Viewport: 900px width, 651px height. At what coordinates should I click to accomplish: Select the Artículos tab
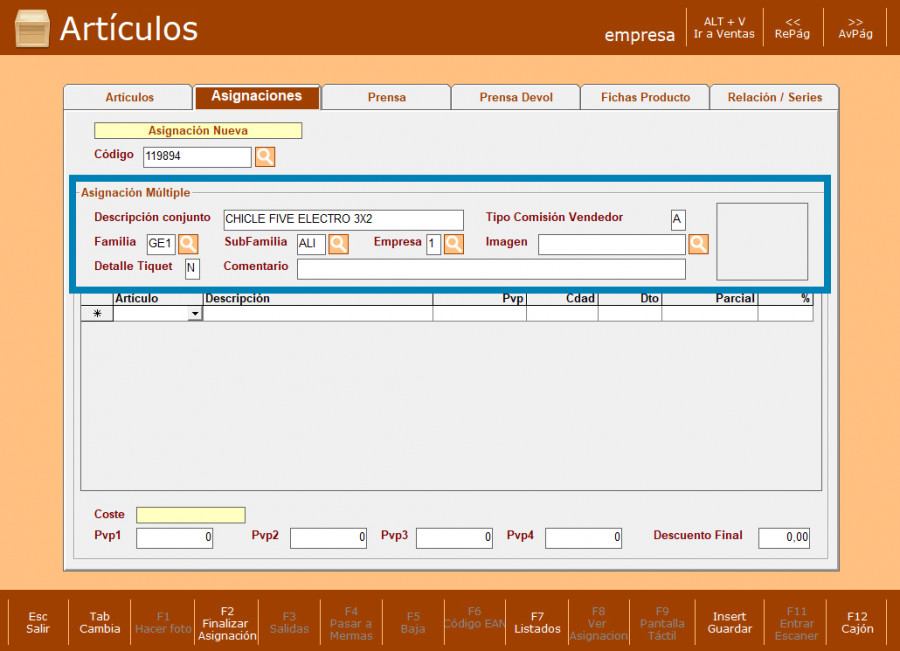coord(129,97)
